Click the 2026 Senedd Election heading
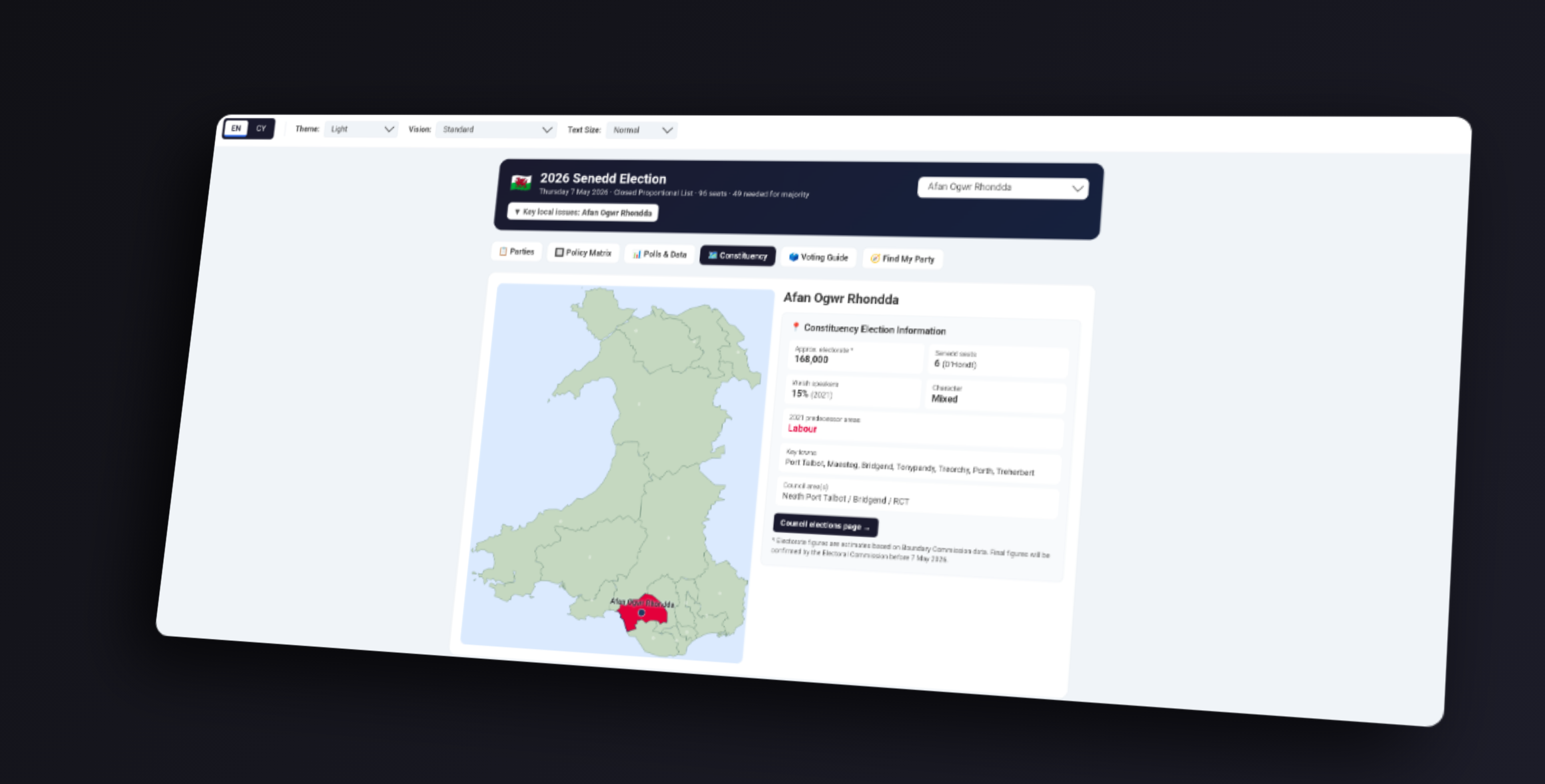 603,178
